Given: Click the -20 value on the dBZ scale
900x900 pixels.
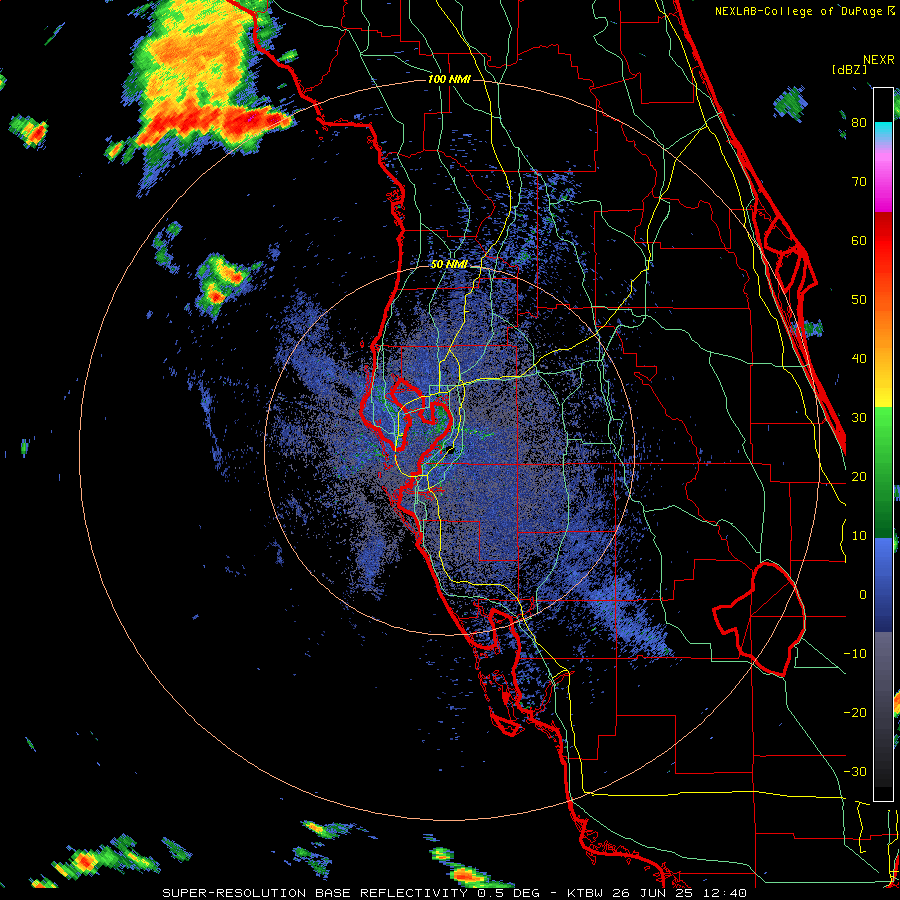Looking at the screenshot, I should pos(855,713).
